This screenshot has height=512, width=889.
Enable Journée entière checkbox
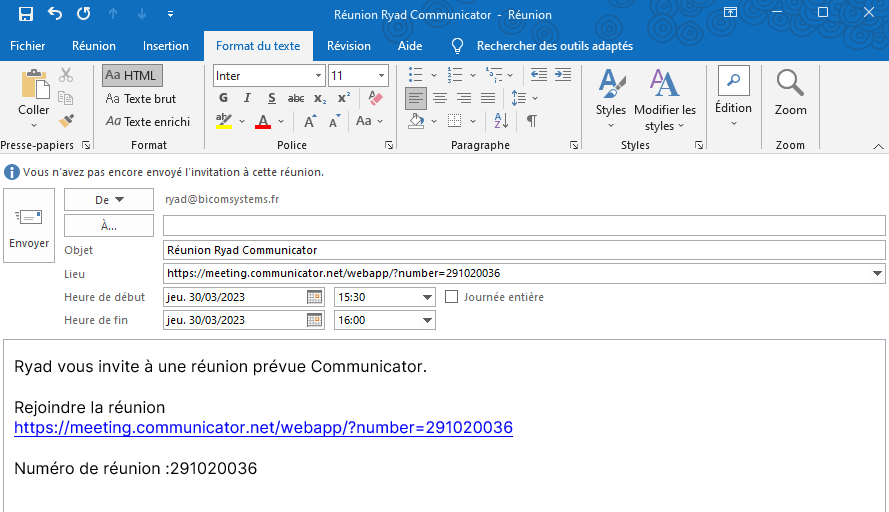click(x=451, y=297)
